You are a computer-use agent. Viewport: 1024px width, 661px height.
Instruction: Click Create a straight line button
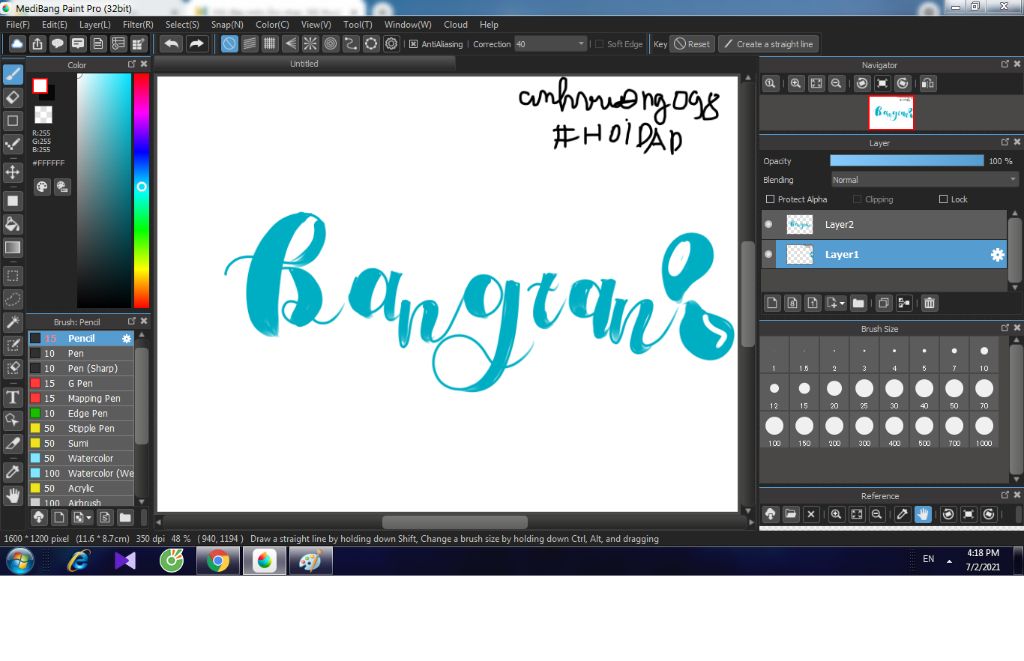[769, 44]
